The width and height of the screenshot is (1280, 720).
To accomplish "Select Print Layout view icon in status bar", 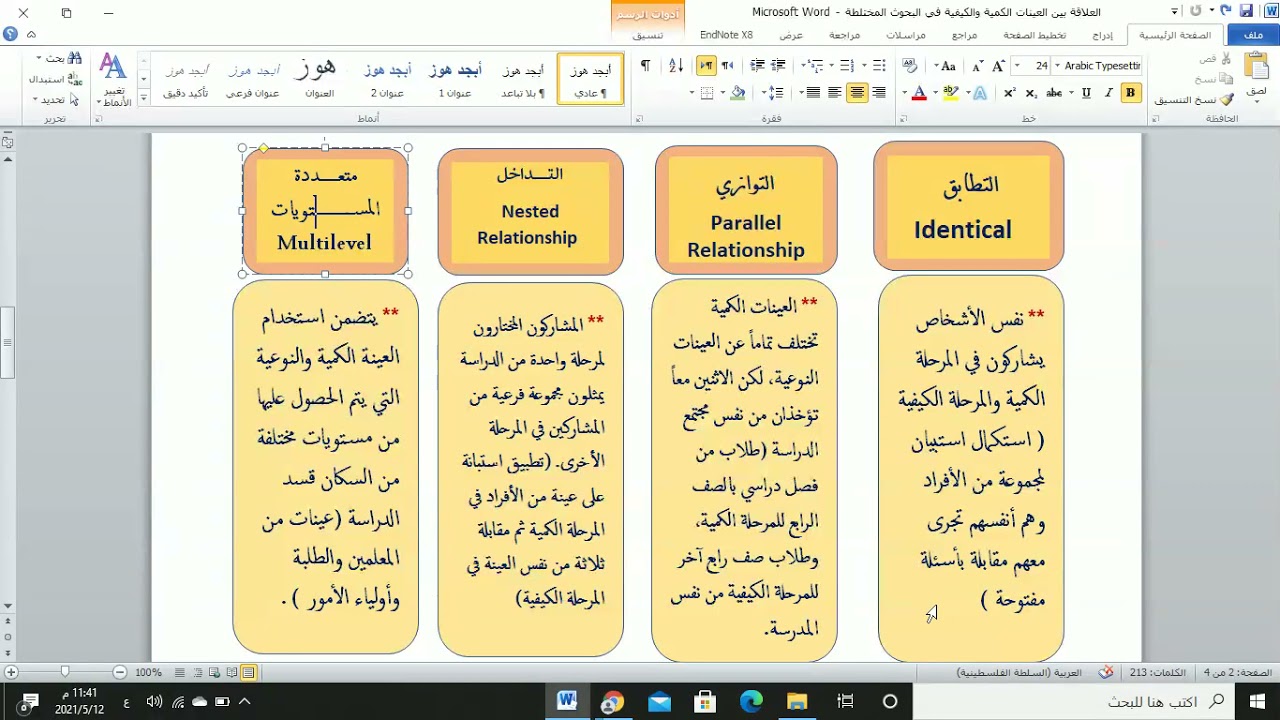I will (x=248, y=673).
